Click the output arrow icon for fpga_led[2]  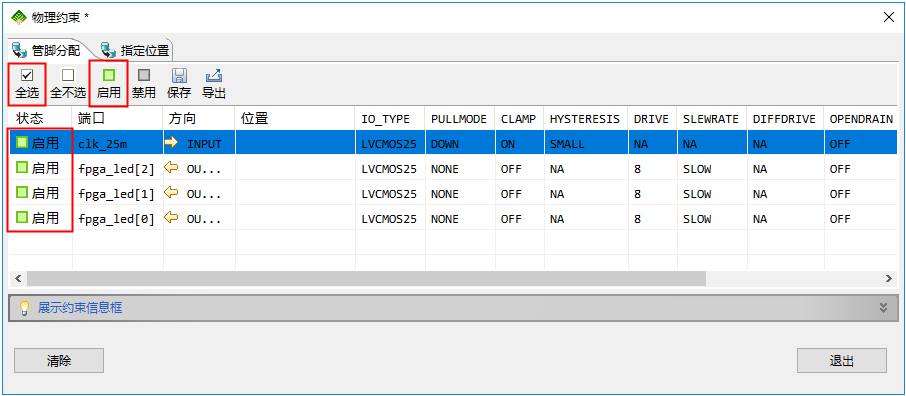[171, 168]
